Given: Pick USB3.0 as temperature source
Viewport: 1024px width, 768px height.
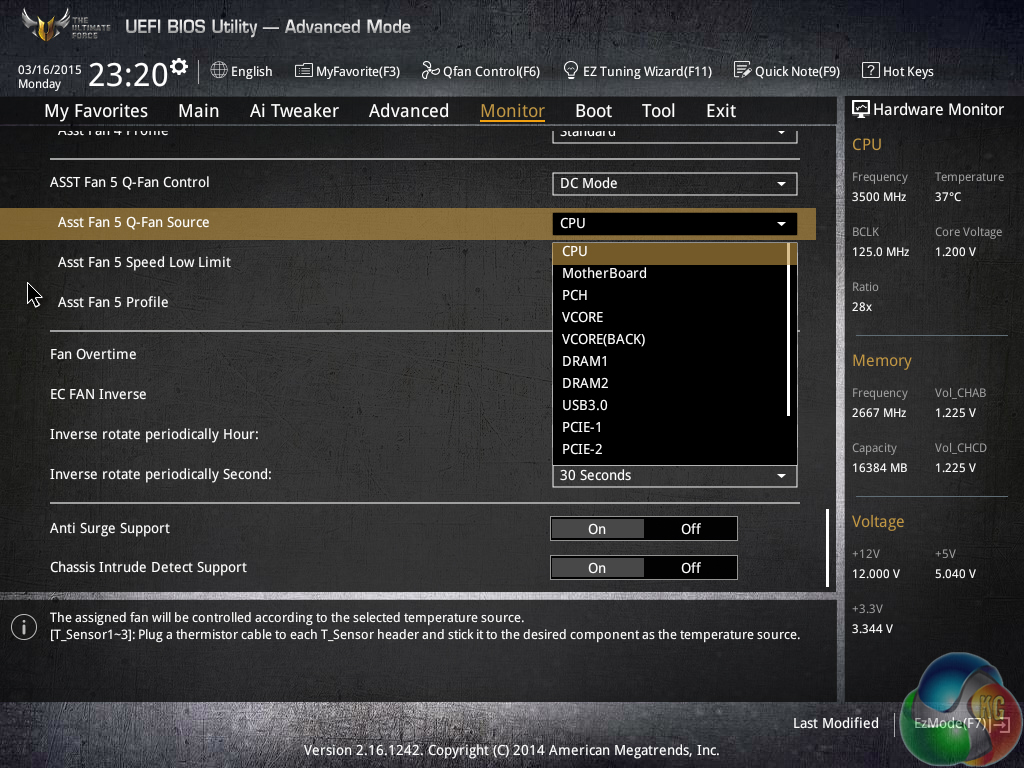Looking at the screenshot, I should (x=670, y=406).
